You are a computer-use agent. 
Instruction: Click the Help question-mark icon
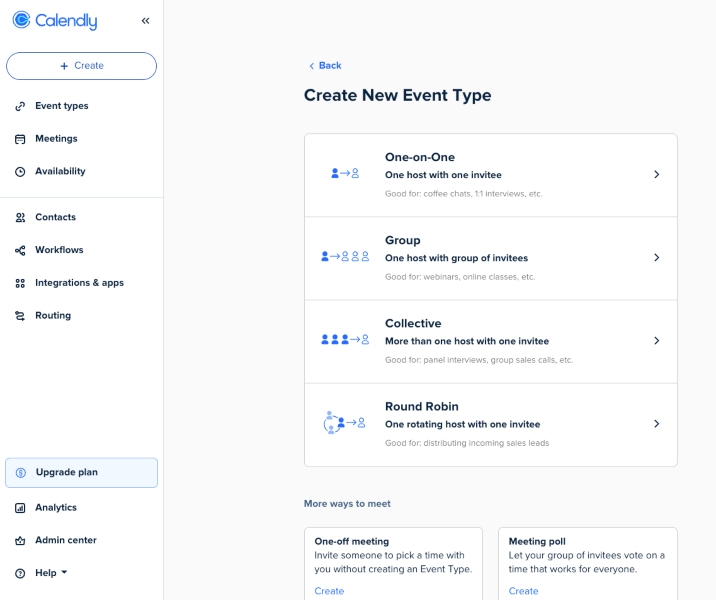pos(20,573)
